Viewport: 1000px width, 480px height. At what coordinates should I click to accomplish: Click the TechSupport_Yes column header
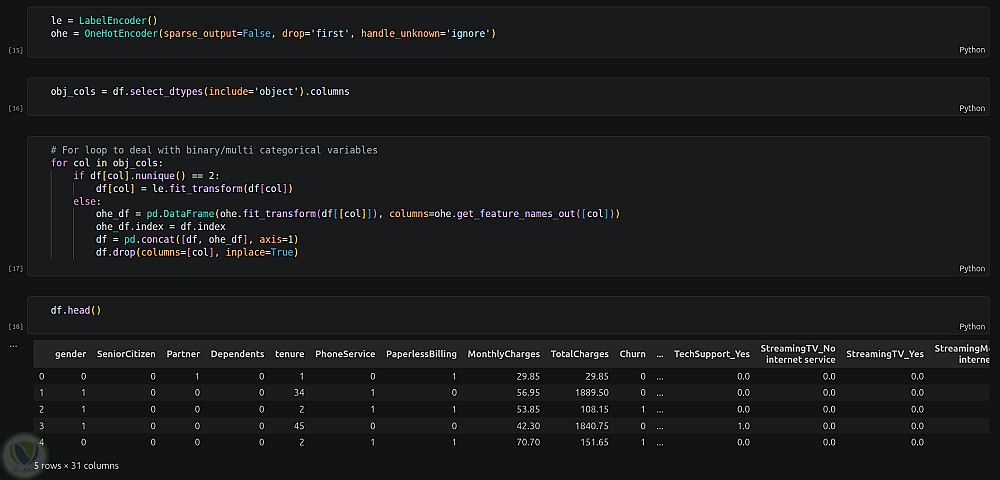[711, 354]
